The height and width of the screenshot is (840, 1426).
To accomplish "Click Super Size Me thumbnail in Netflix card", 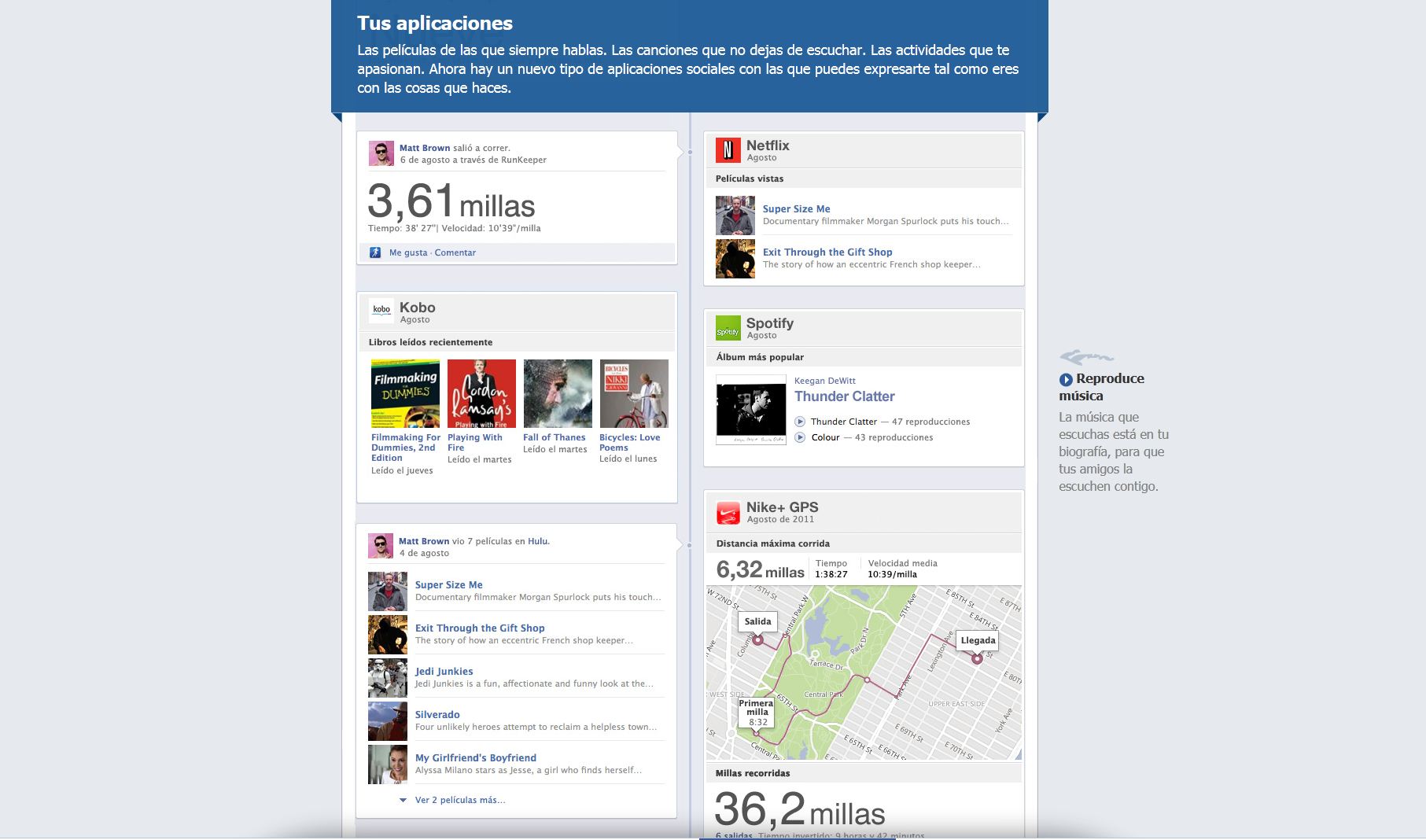I will click(735, 216).
